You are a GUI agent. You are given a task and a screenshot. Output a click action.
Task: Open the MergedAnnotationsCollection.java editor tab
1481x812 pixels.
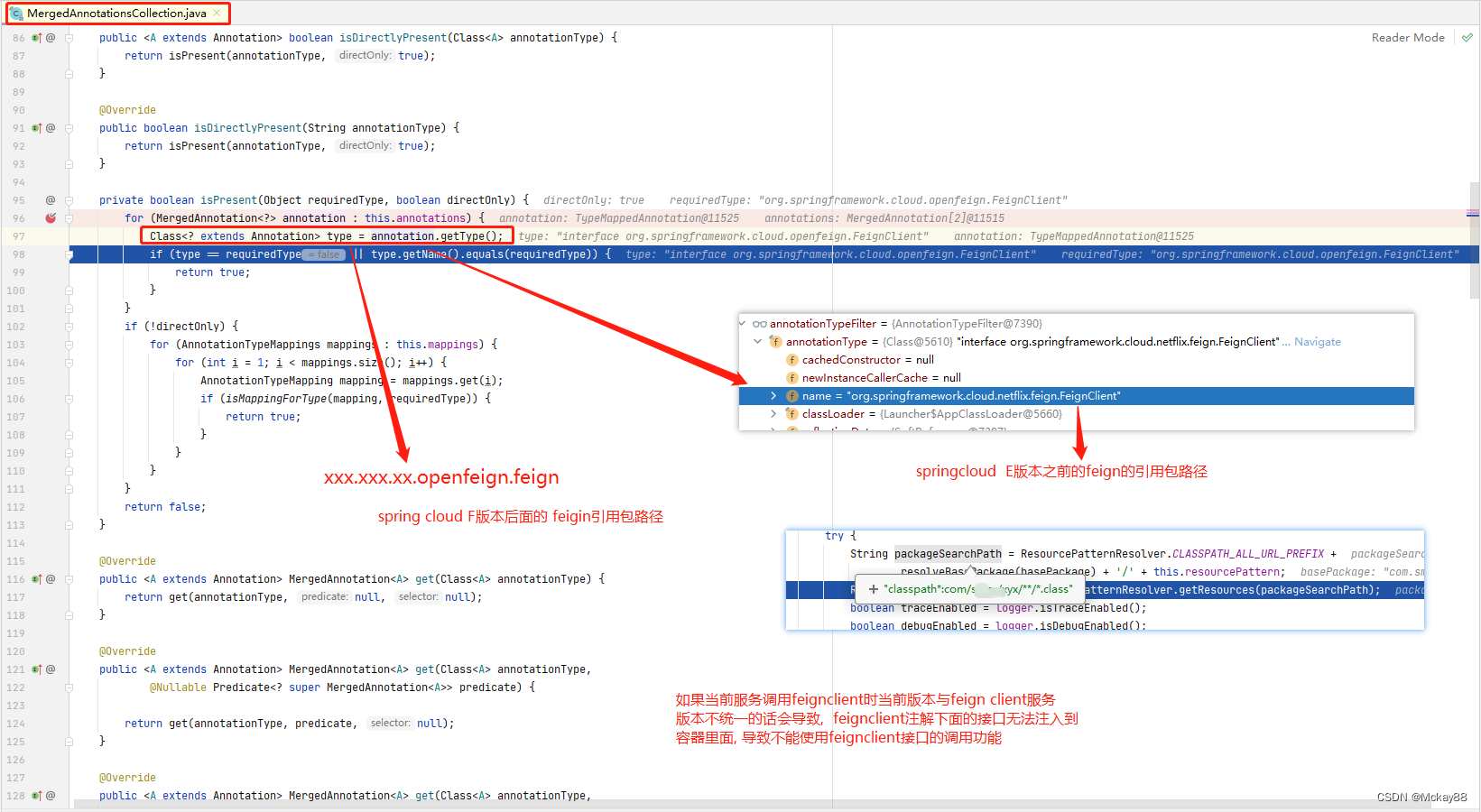click(117, 14)
